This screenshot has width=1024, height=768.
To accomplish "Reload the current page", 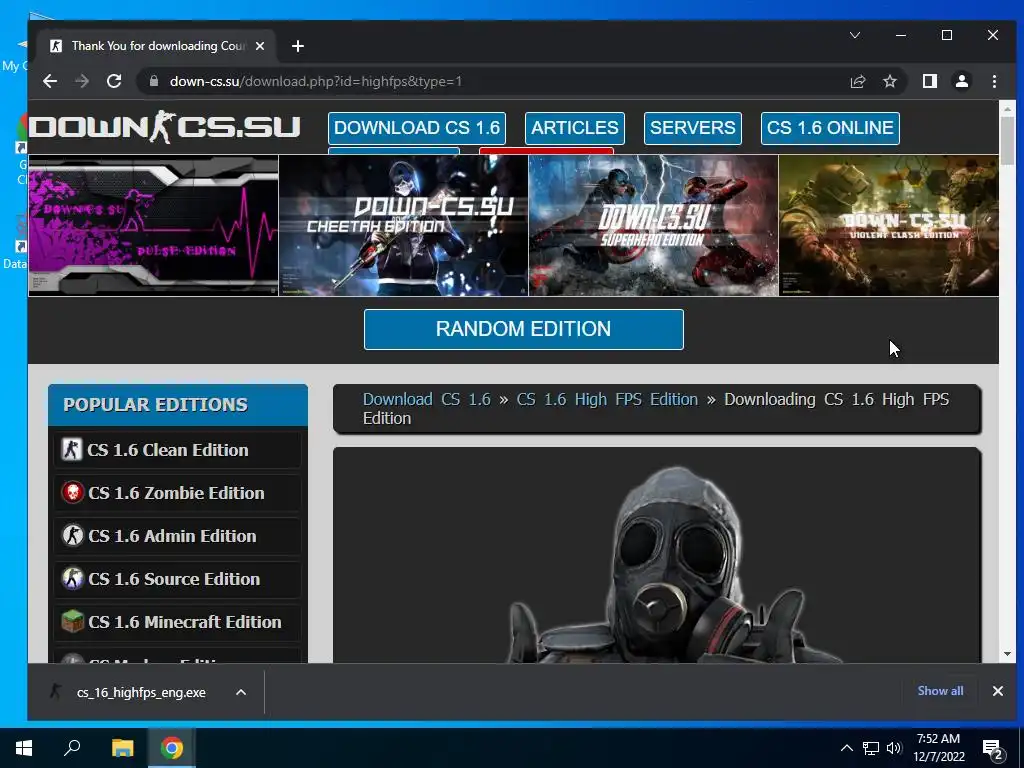I will click(114, 81).
